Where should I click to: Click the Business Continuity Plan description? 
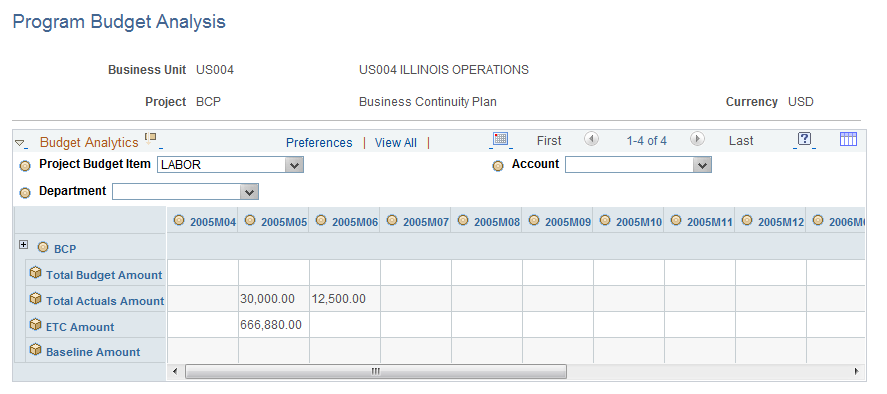428,102
